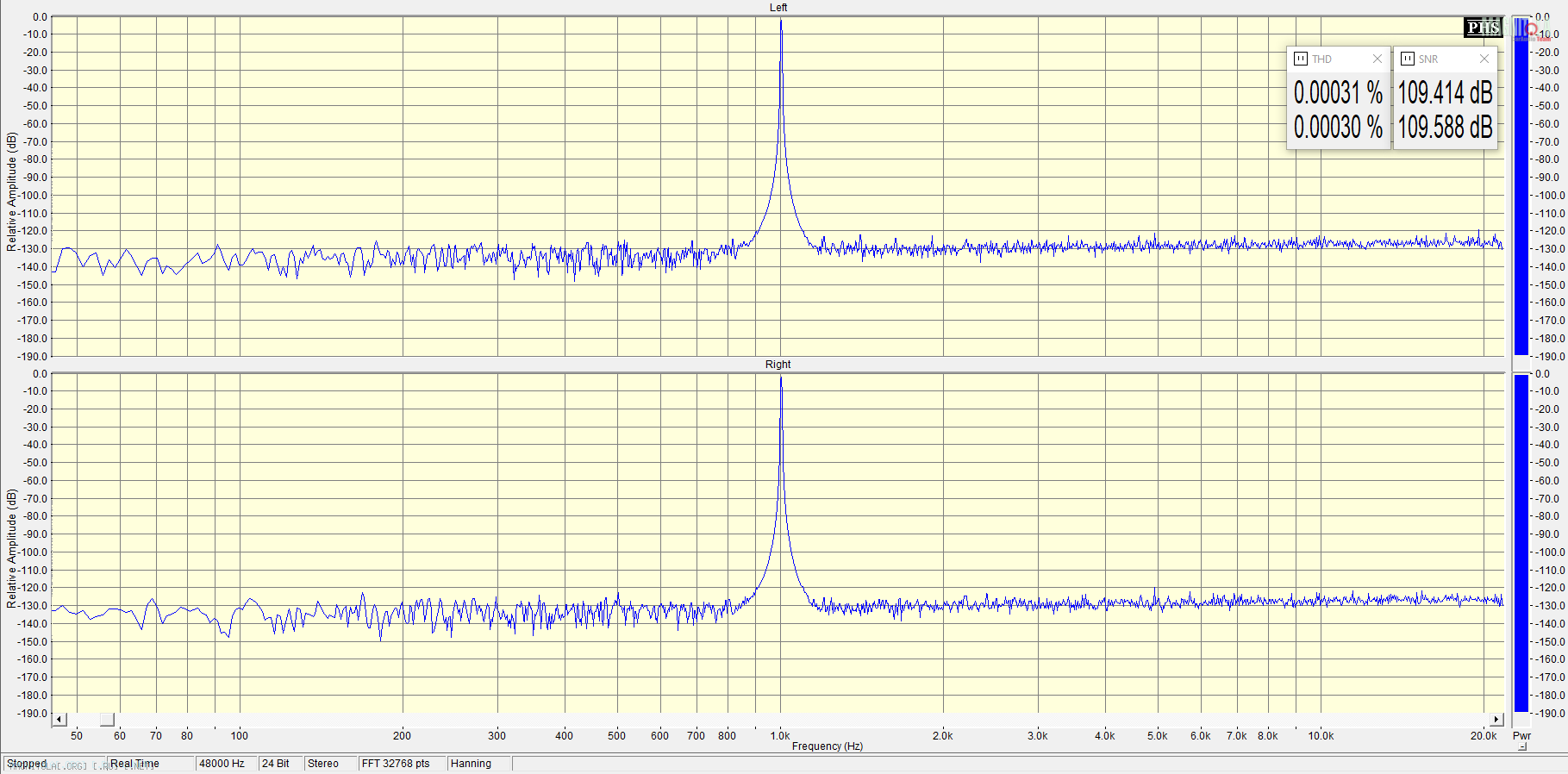Click the Left channel plot title
Screen dimensions: 1568x774
coord(778,8)
